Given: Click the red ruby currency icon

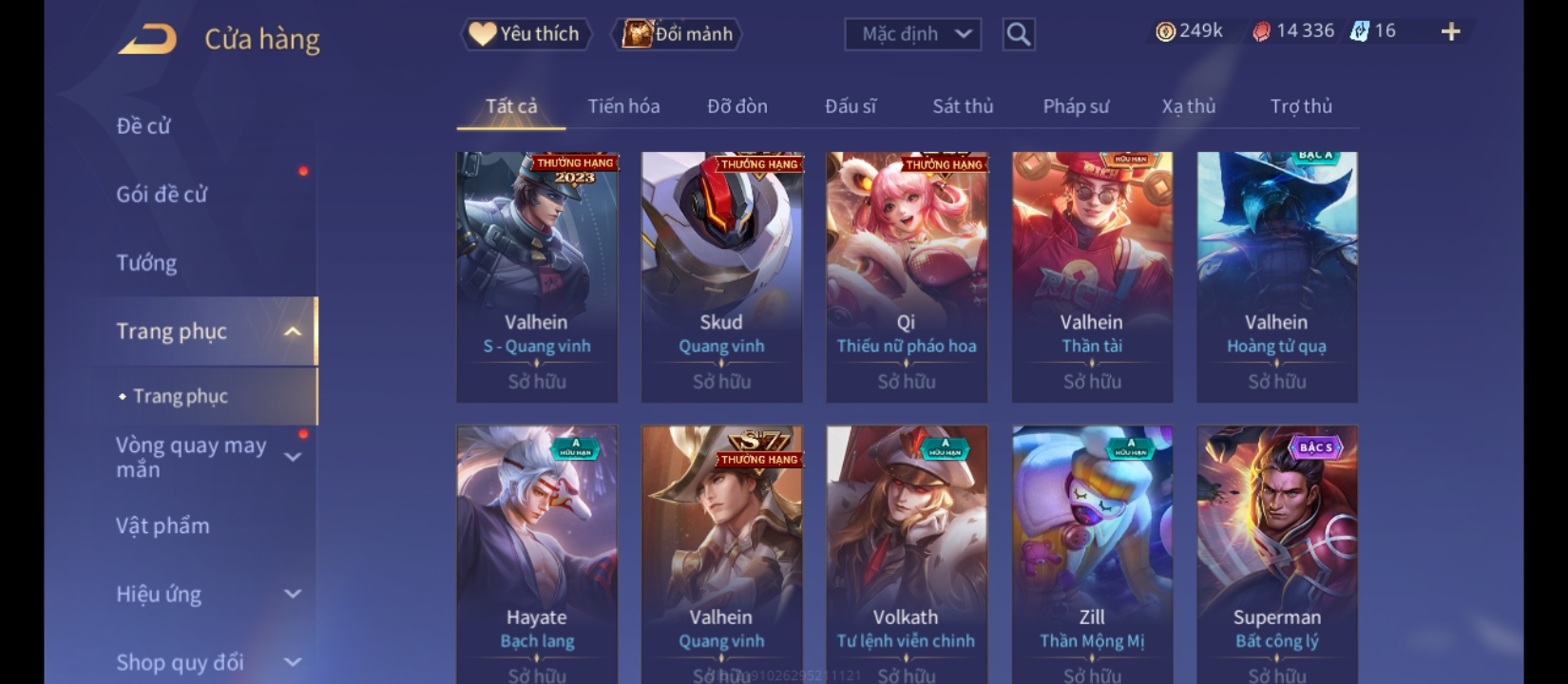Looking at the screenshot, I should [1261, 32].
